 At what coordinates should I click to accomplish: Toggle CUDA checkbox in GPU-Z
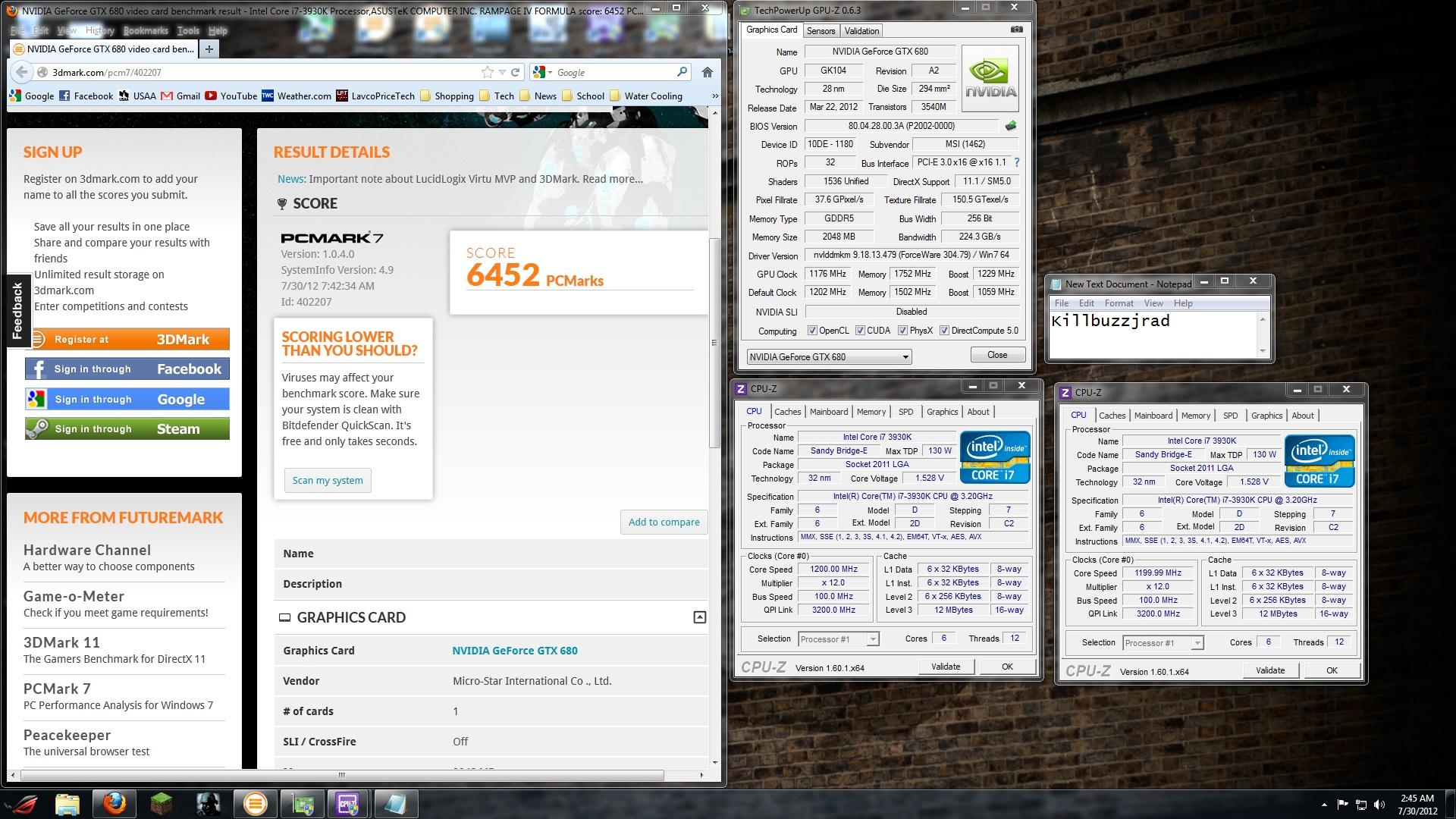coord(860,331)
